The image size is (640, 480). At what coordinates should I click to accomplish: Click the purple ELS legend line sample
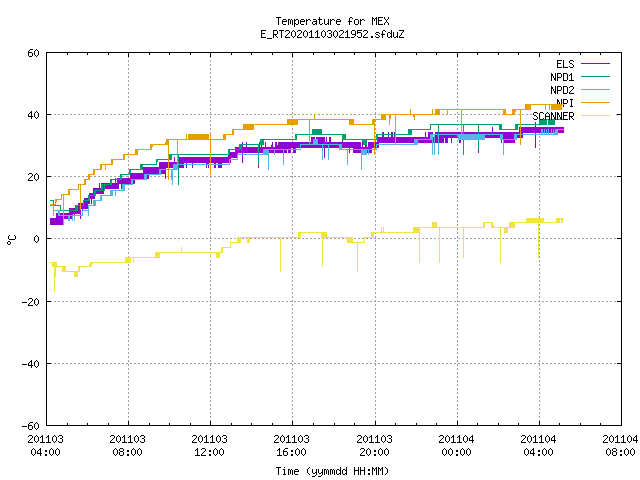(596, 64)
